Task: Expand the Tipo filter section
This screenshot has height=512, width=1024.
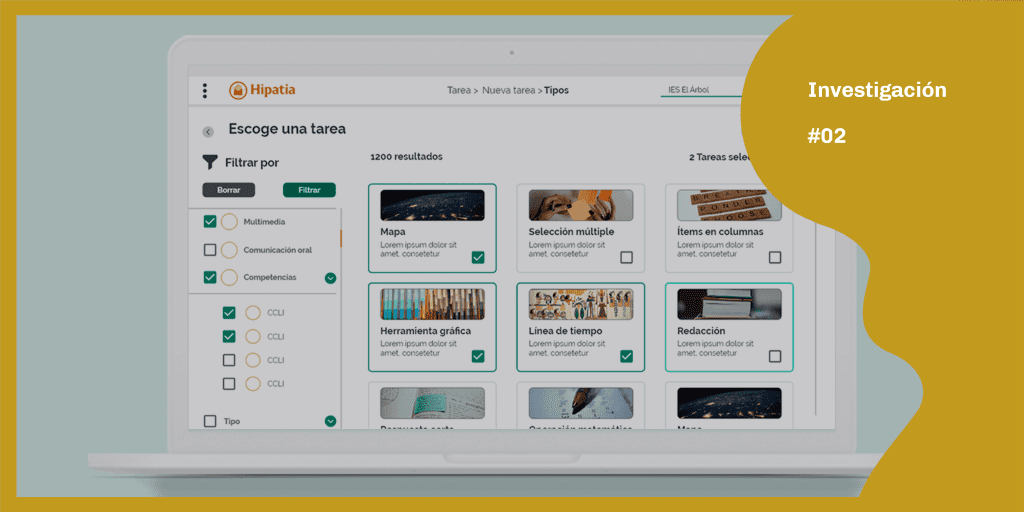Action: [330, 421]
